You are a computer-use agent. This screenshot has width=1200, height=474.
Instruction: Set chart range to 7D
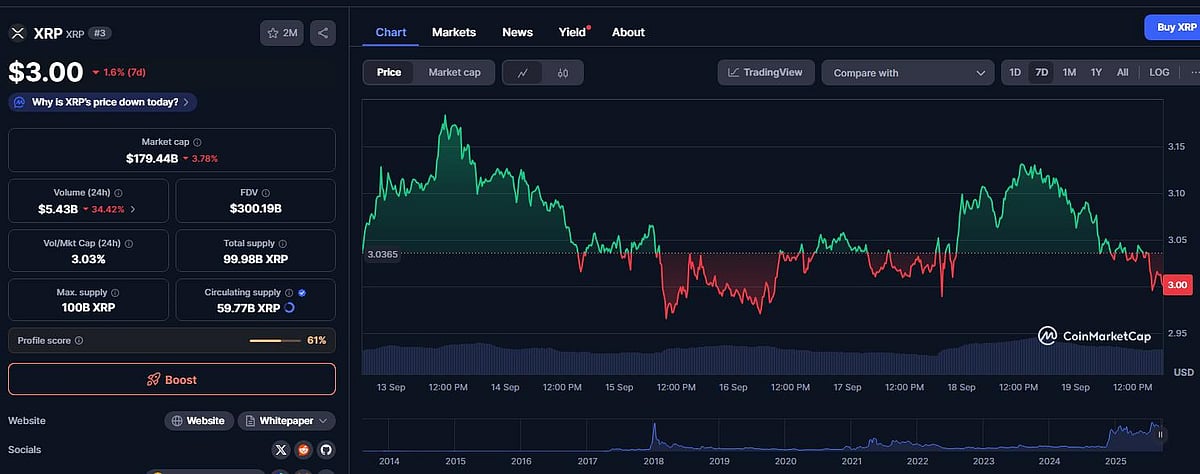[x=1041, y=72]
